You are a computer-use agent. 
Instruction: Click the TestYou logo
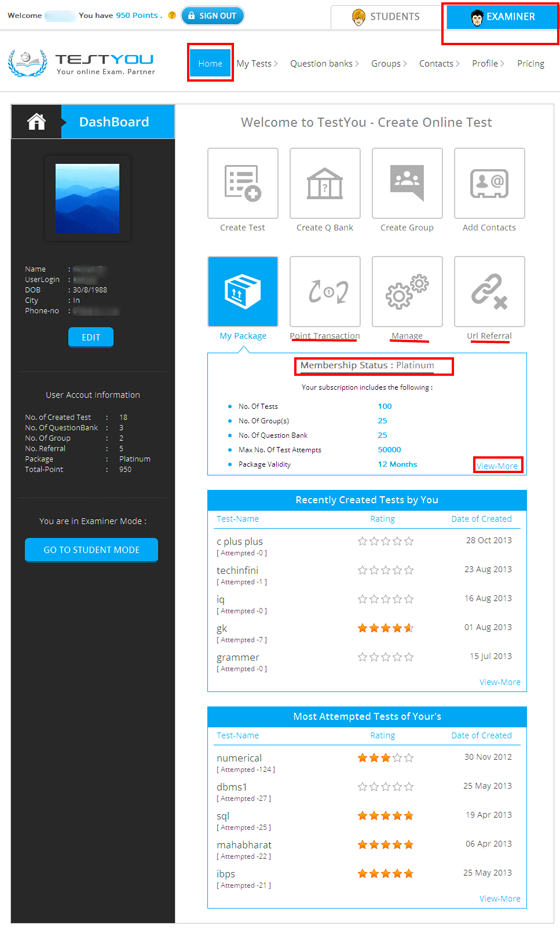[81, 63]
